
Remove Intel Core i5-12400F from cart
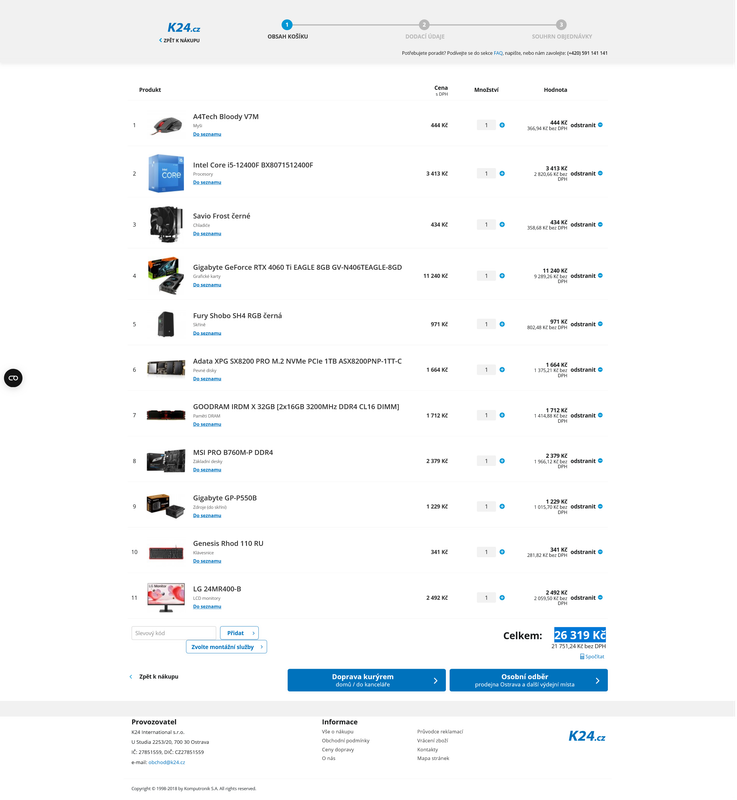[588, 173]
